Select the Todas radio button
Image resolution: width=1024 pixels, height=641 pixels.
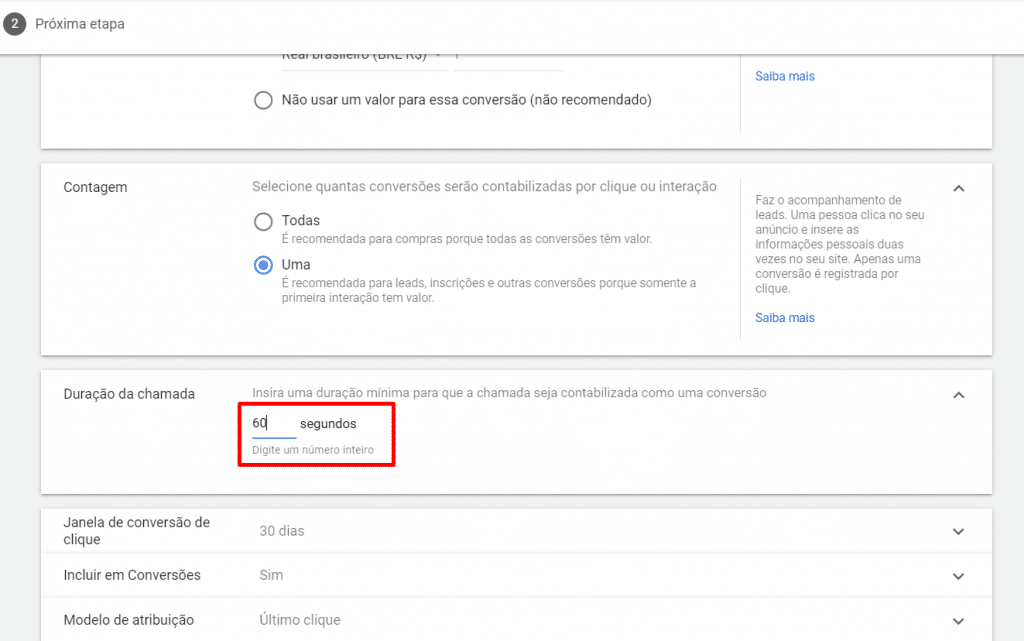click(x=263, y=221)
